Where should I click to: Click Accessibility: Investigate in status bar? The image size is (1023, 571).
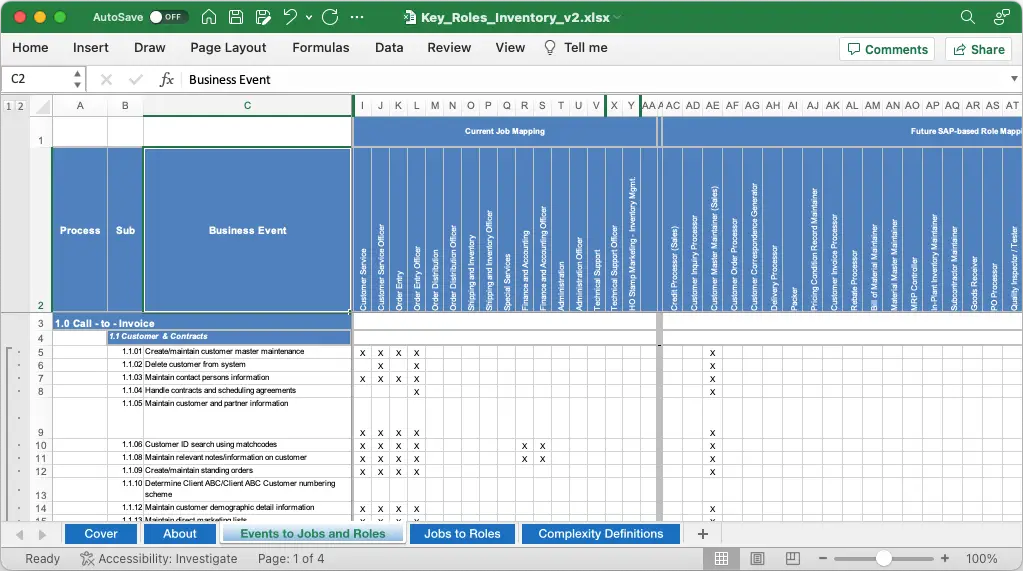pos(159,559)
